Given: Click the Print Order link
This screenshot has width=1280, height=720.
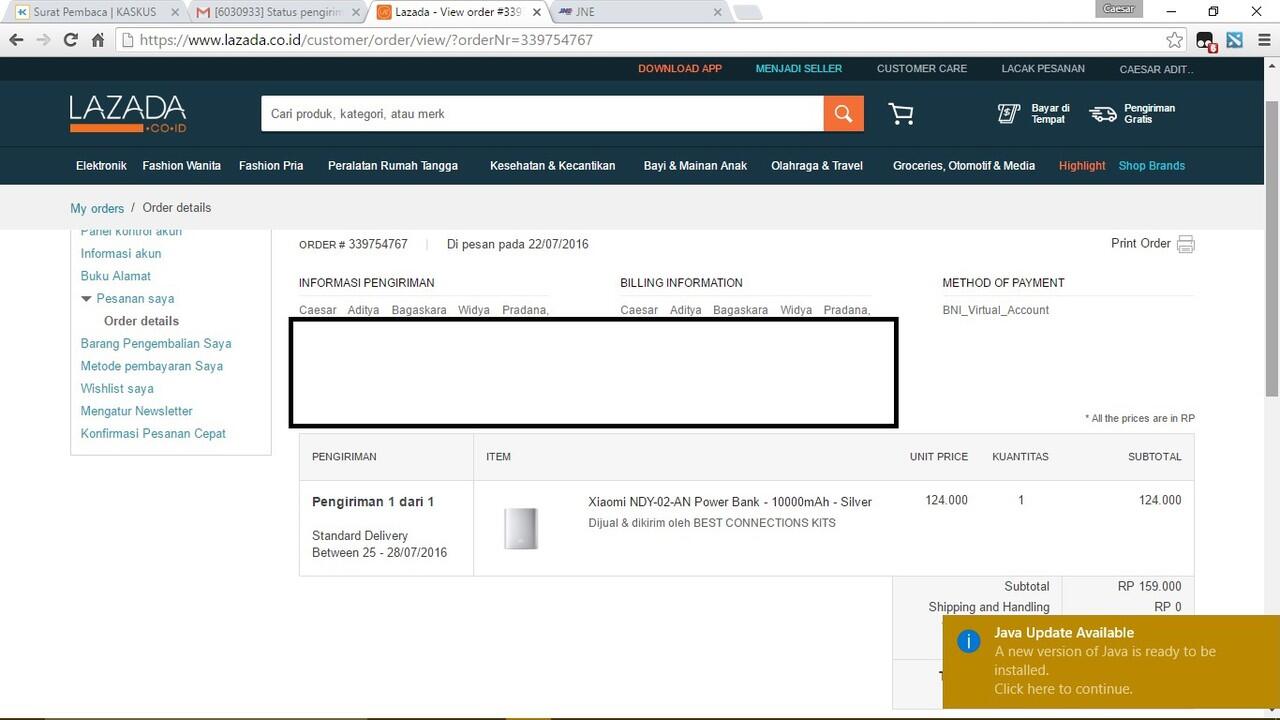Looking at the screenshot, I should [1141, 244].
